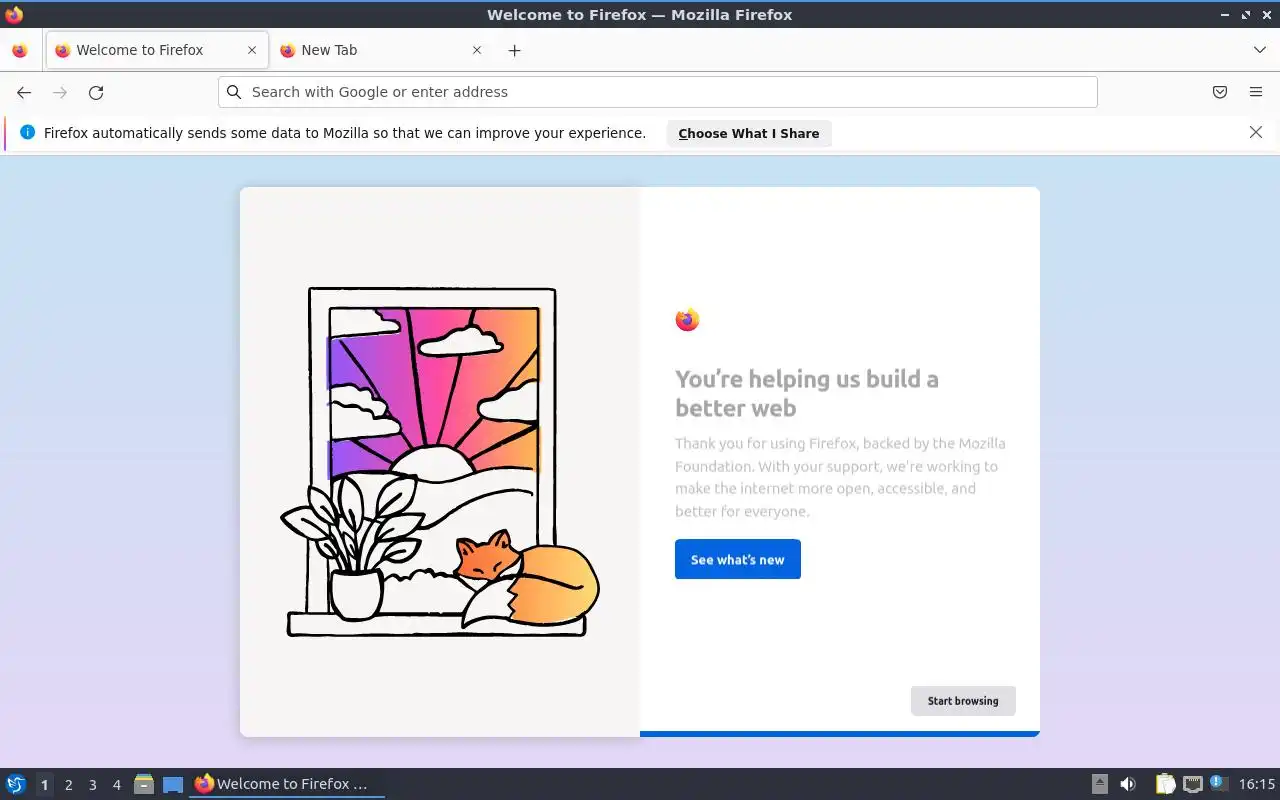Switch to workspace 2 in taskbar
This screenshot has width=1280, height=800.
[68, 785]
